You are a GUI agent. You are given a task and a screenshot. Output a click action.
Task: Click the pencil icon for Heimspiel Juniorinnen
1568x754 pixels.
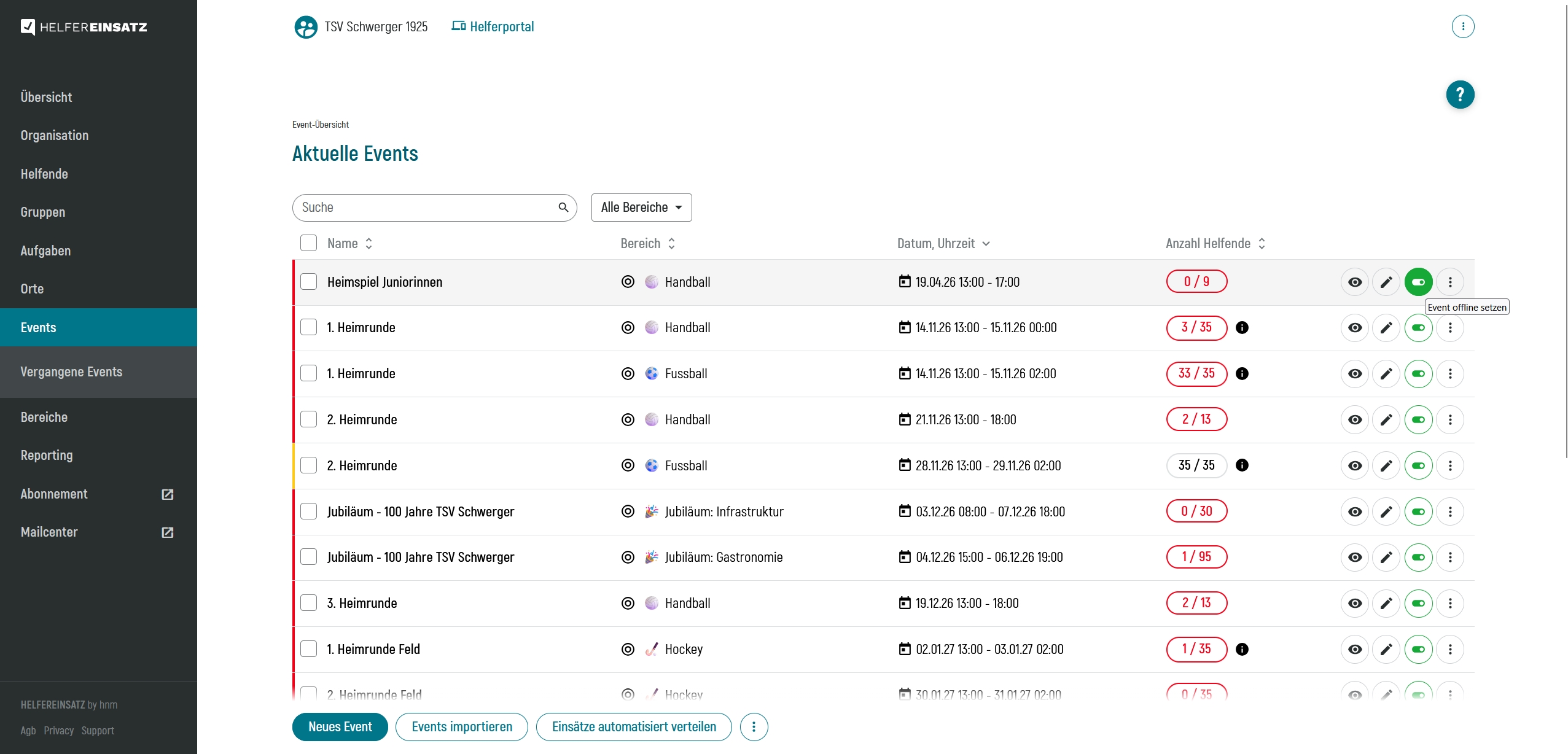pyautogui.click(x=1386, y=282)
